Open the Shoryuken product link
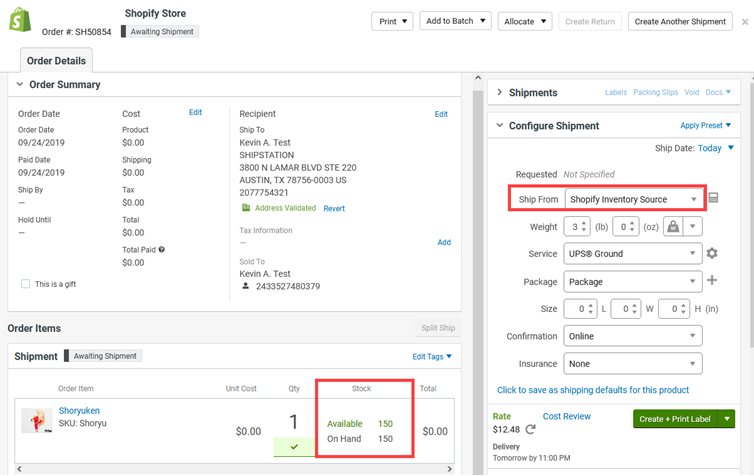Screen dimensions: 754x476 click(79, 410)
